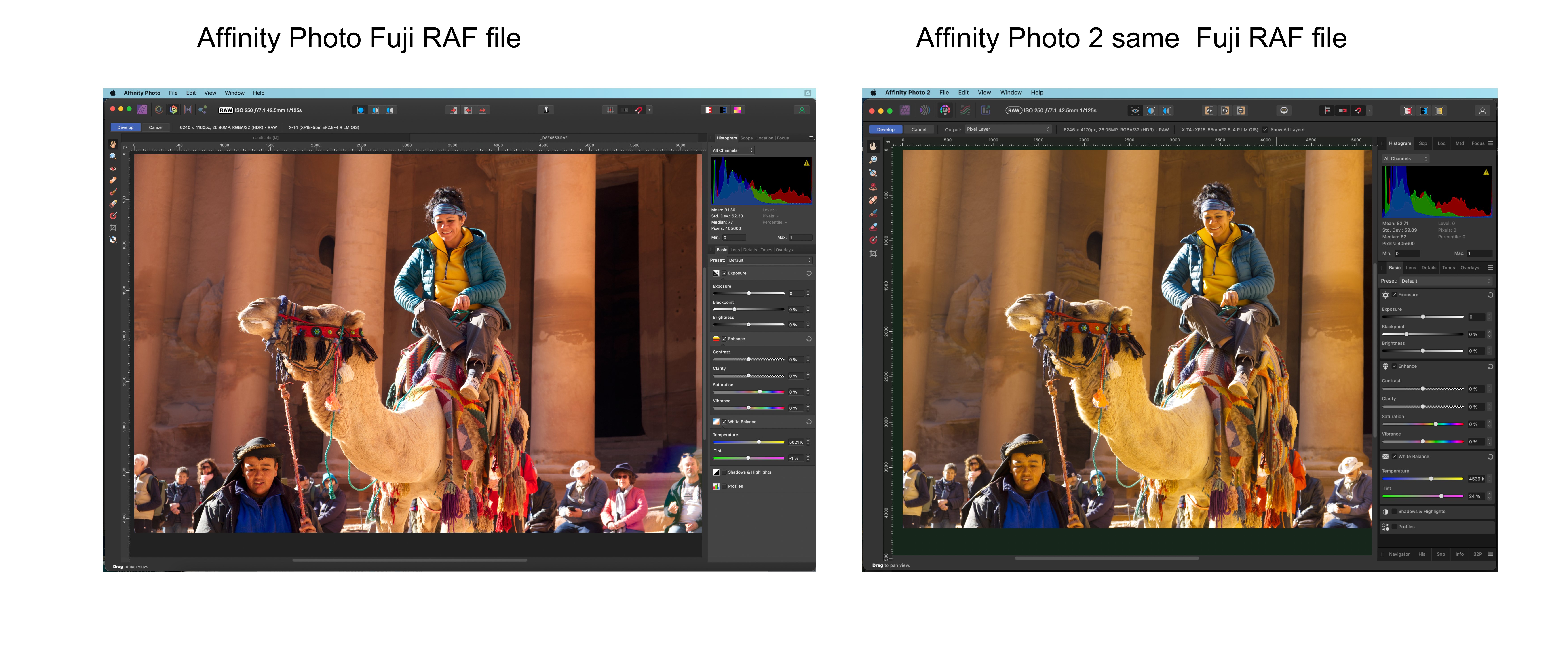Uncheck White Balance checkbox in left Affinity Photo panel

(x=724, y=422)
